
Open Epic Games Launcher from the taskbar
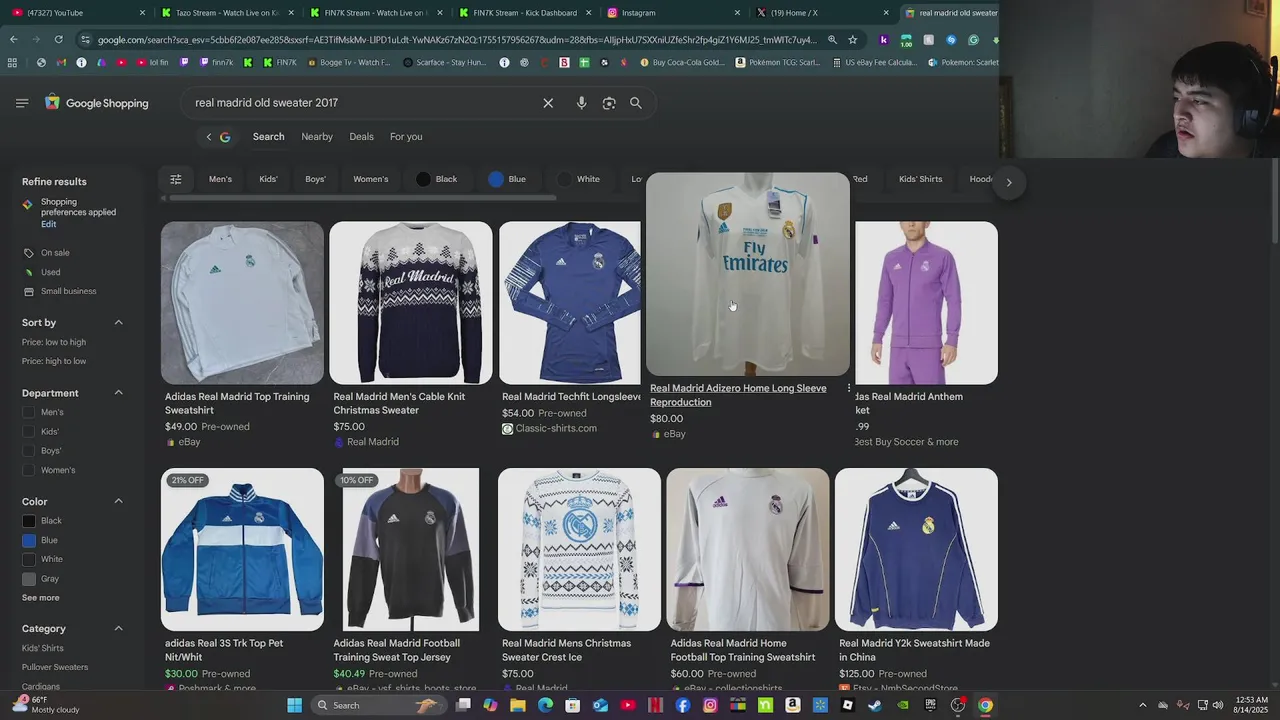tap(930, 705)
